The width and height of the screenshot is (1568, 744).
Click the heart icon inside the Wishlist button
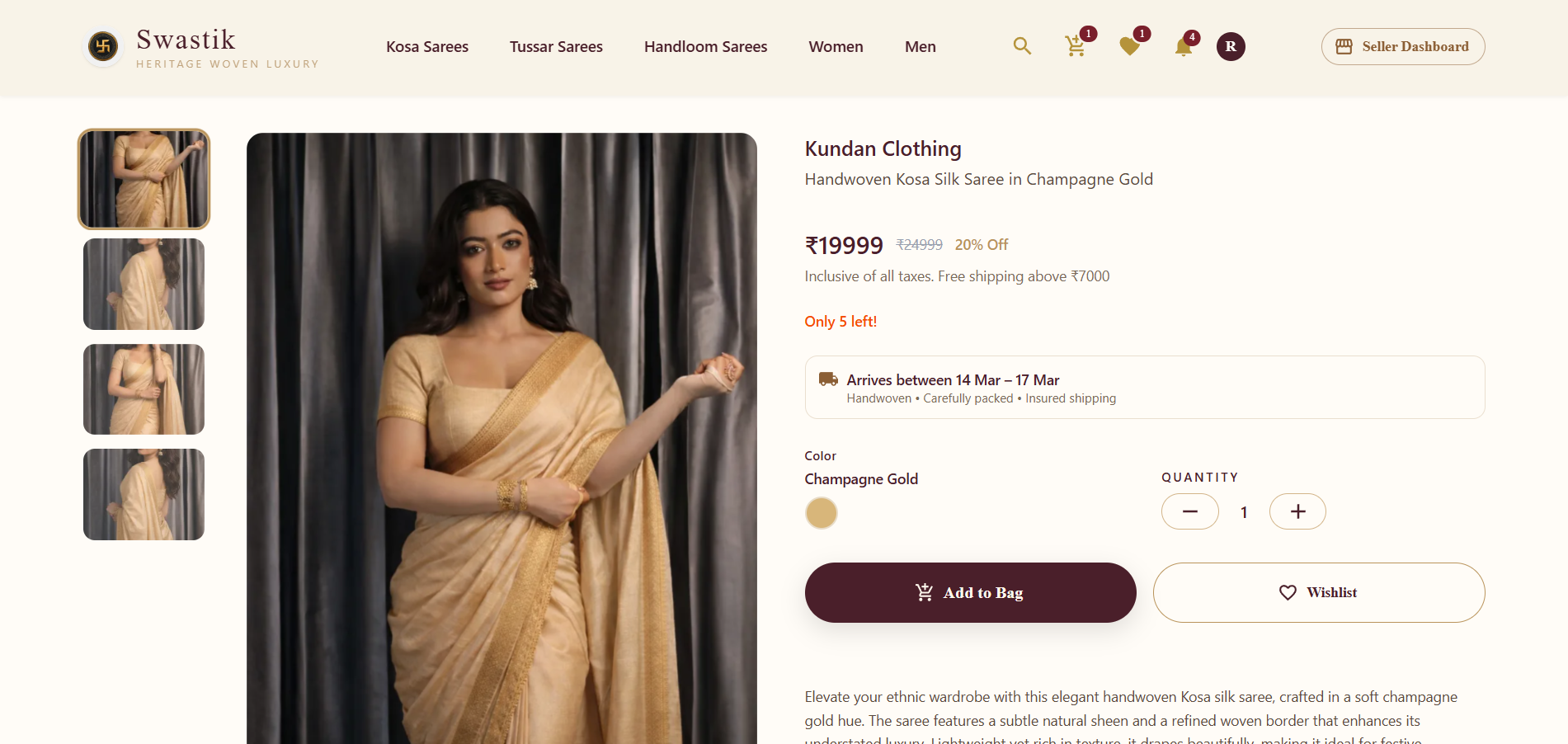[1288, 592]
